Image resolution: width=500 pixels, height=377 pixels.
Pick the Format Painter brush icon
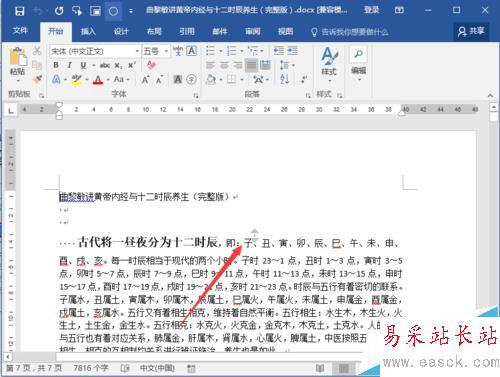37,79
